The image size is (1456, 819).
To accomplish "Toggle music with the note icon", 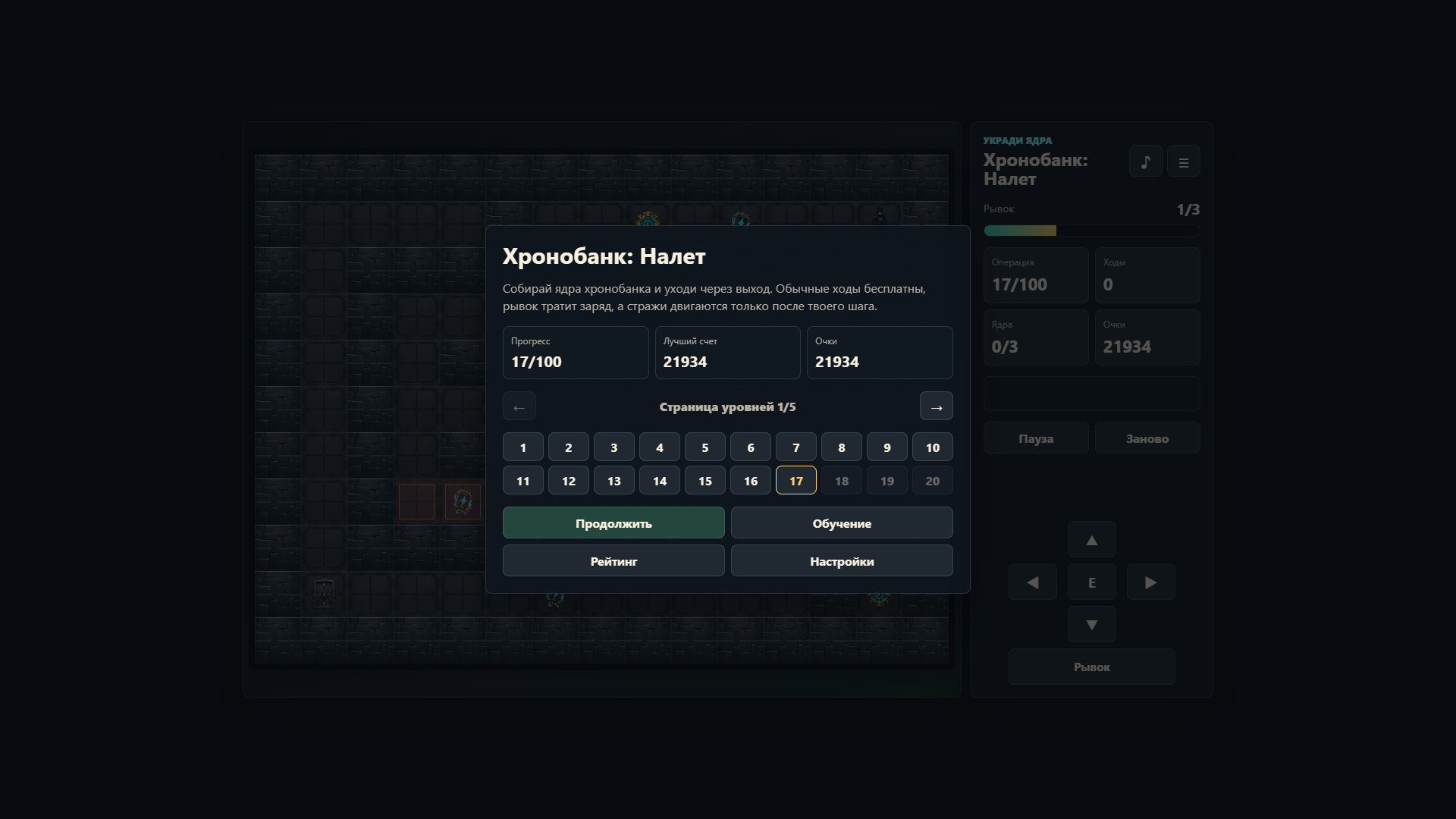I will [x=1145, y=162].
